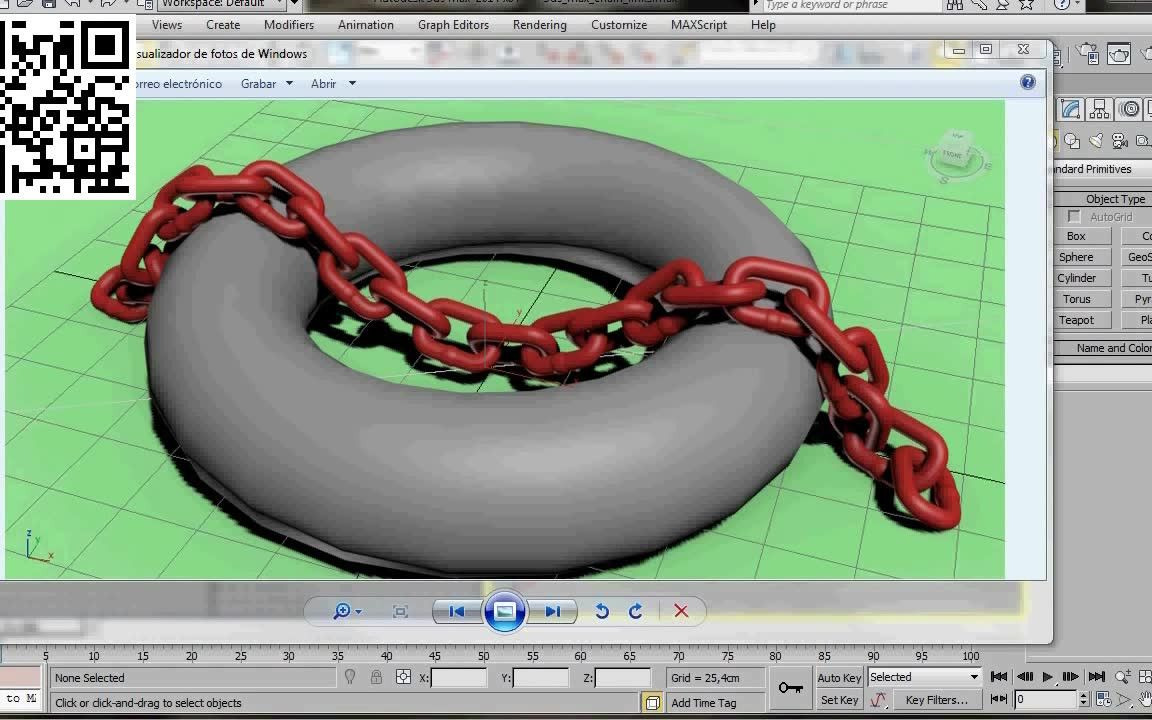
Task: Toggle the key mode button near the frame field
Action: [x=999, y=700]
